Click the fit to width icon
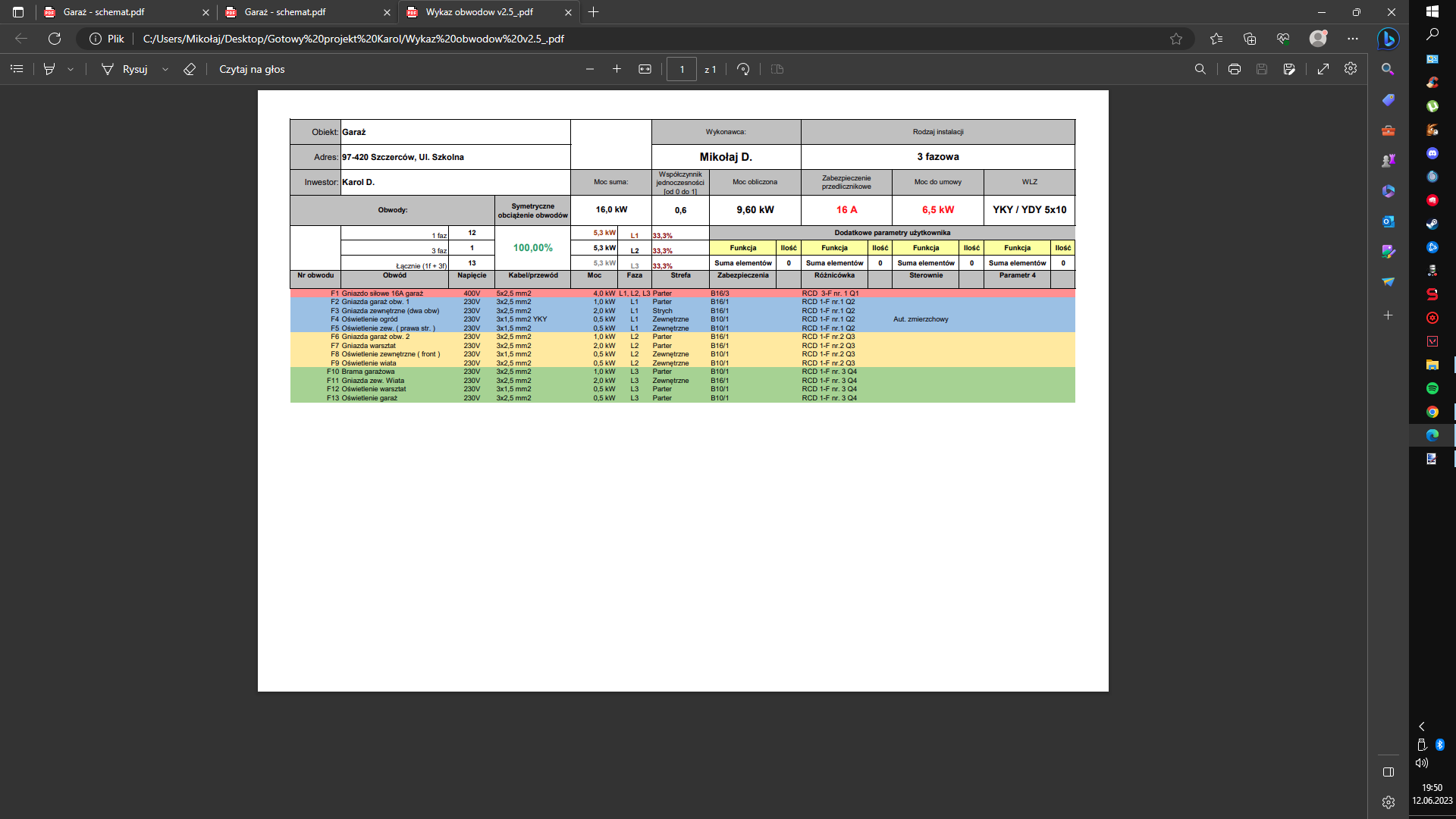The height and width of the screenshot is (819, 1456). pos(645,69)
